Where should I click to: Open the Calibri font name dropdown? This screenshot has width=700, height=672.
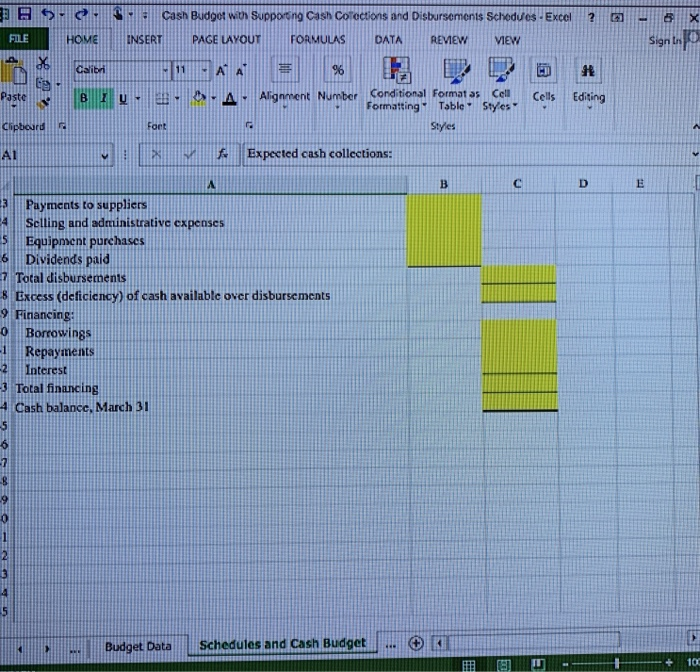(x=165, y=70)
